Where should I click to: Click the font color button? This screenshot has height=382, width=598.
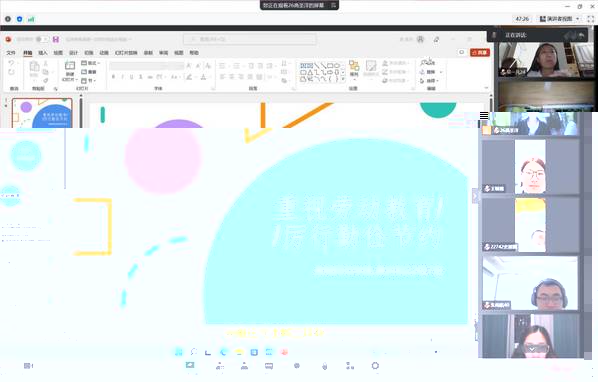pyautogui.click(x=204, y=77)
